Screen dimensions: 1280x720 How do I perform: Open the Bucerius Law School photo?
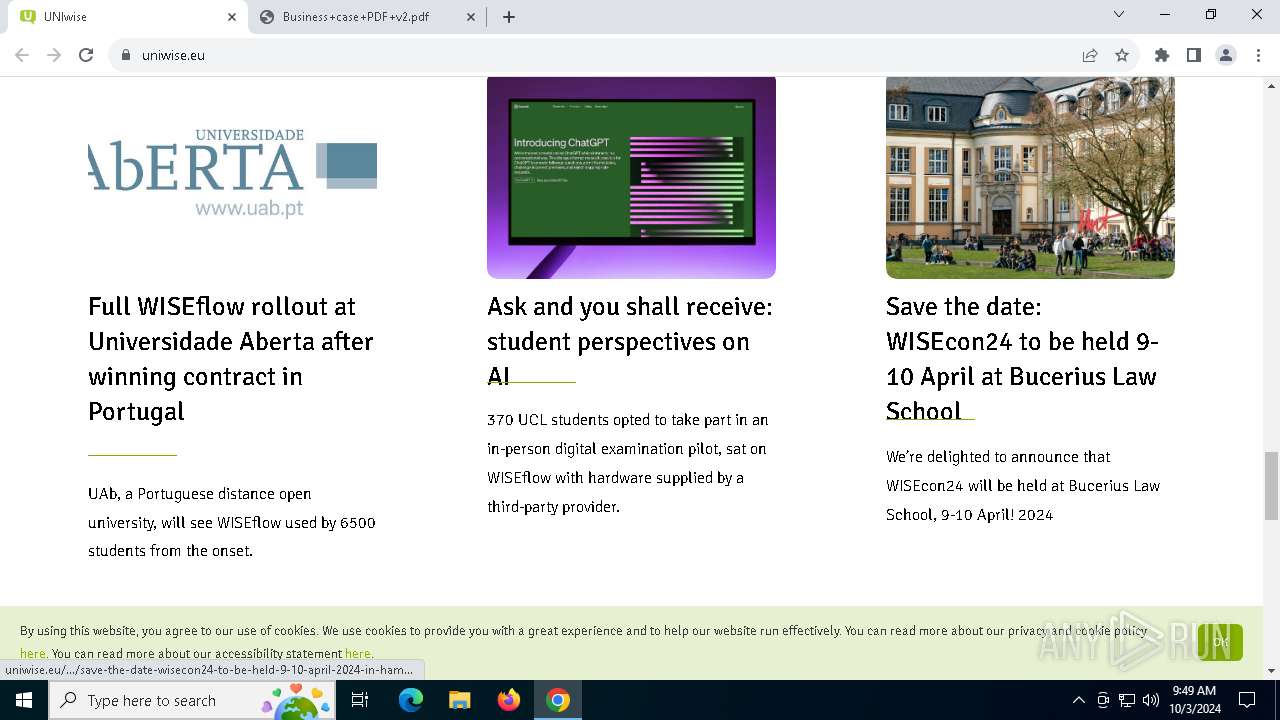coord(1030,177)
